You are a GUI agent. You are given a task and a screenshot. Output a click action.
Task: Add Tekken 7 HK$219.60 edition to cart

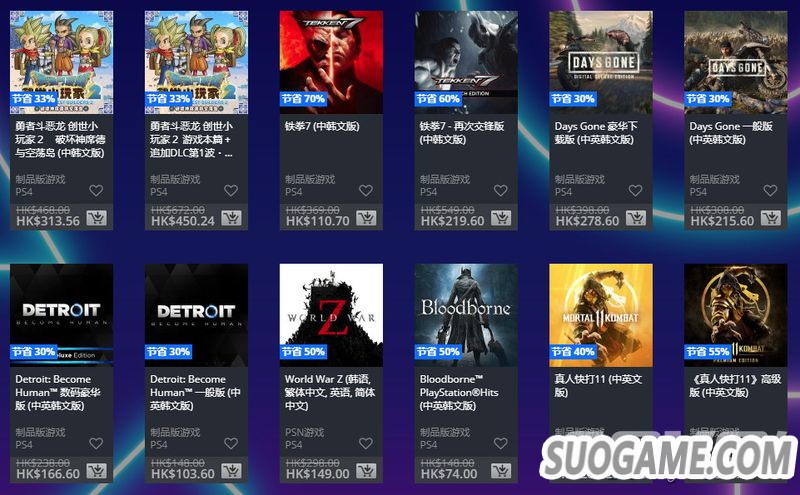pyautogui.click(x=501, y=218)
